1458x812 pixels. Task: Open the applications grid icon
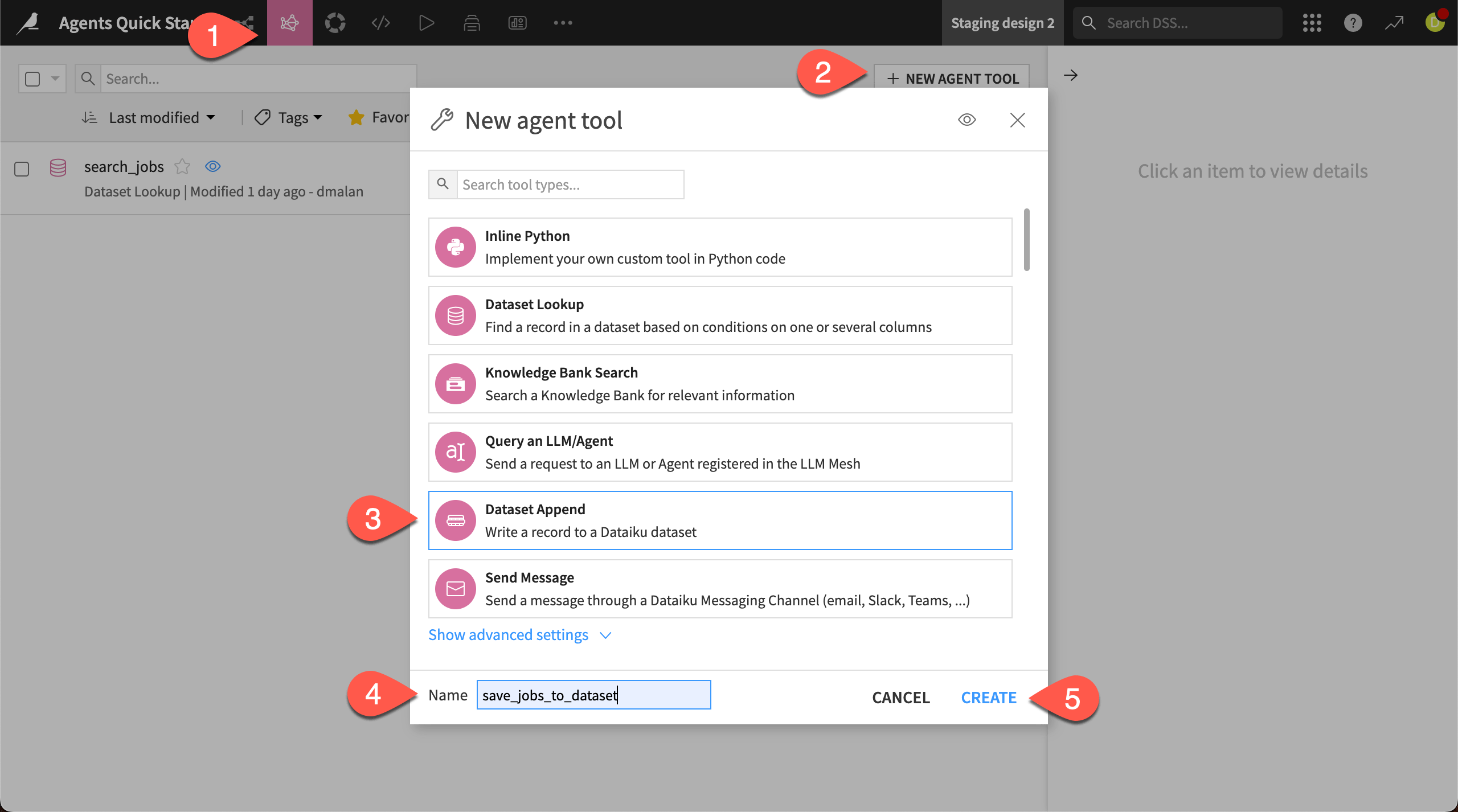tap(1311, 23)
